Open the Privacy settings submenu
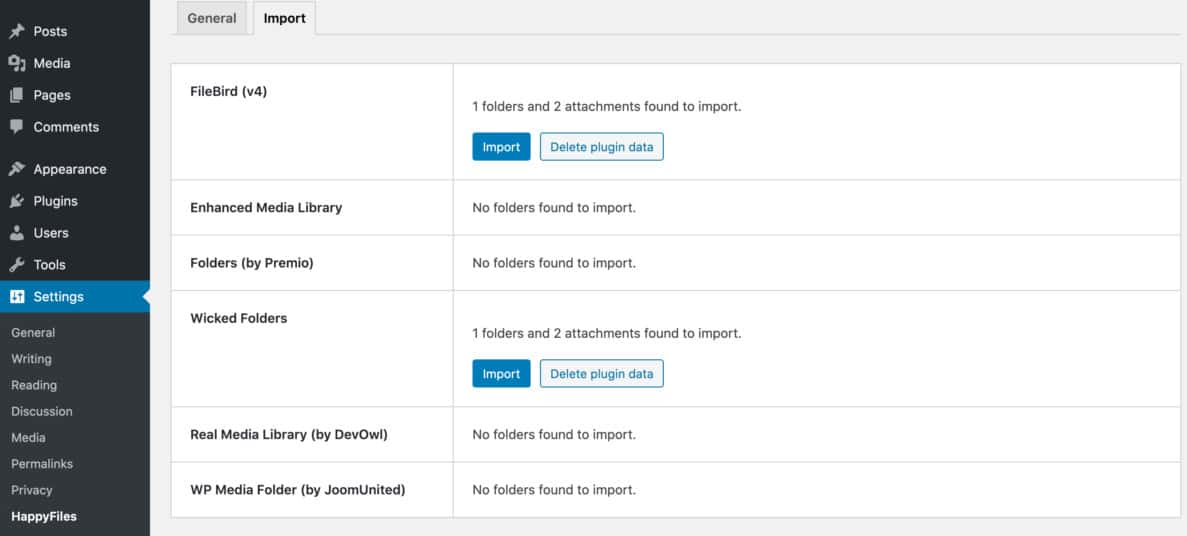The image size is (1187, 536). (32, 490)
